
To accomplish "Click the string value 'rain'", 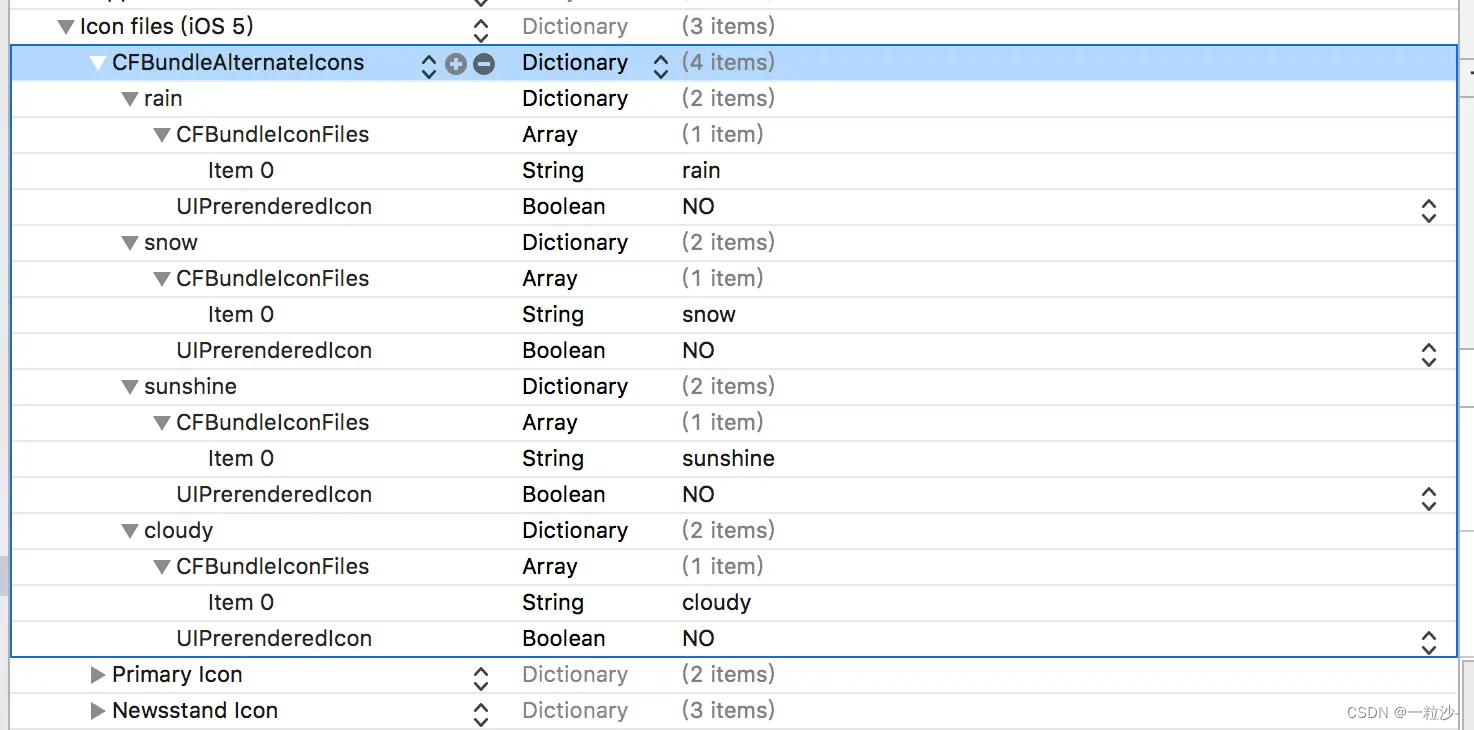I will click(x=701, y=171).
